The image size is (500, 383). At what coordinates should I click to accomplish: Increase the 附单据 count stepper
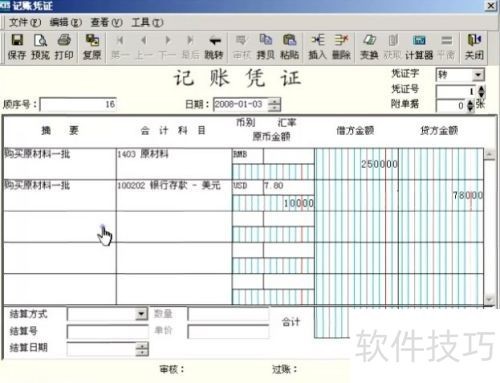(x=470, y=103)
